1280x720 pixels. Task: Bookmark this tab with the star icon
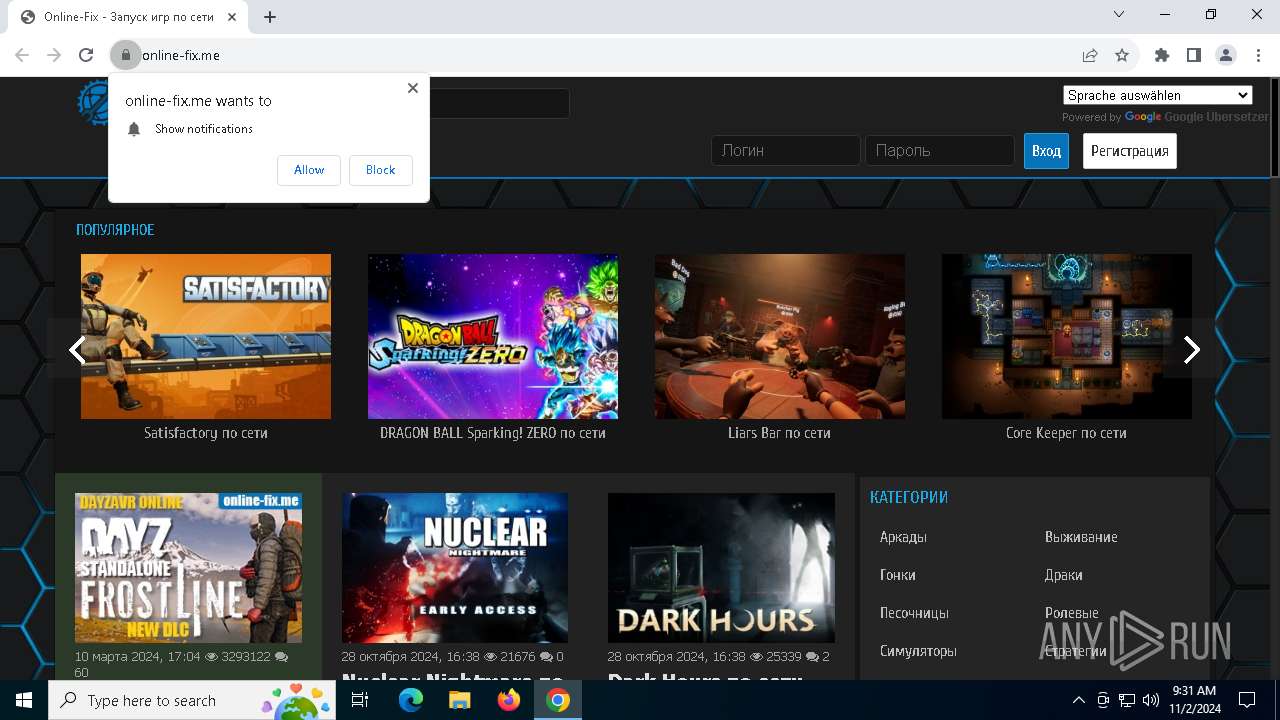(1122, 55)
